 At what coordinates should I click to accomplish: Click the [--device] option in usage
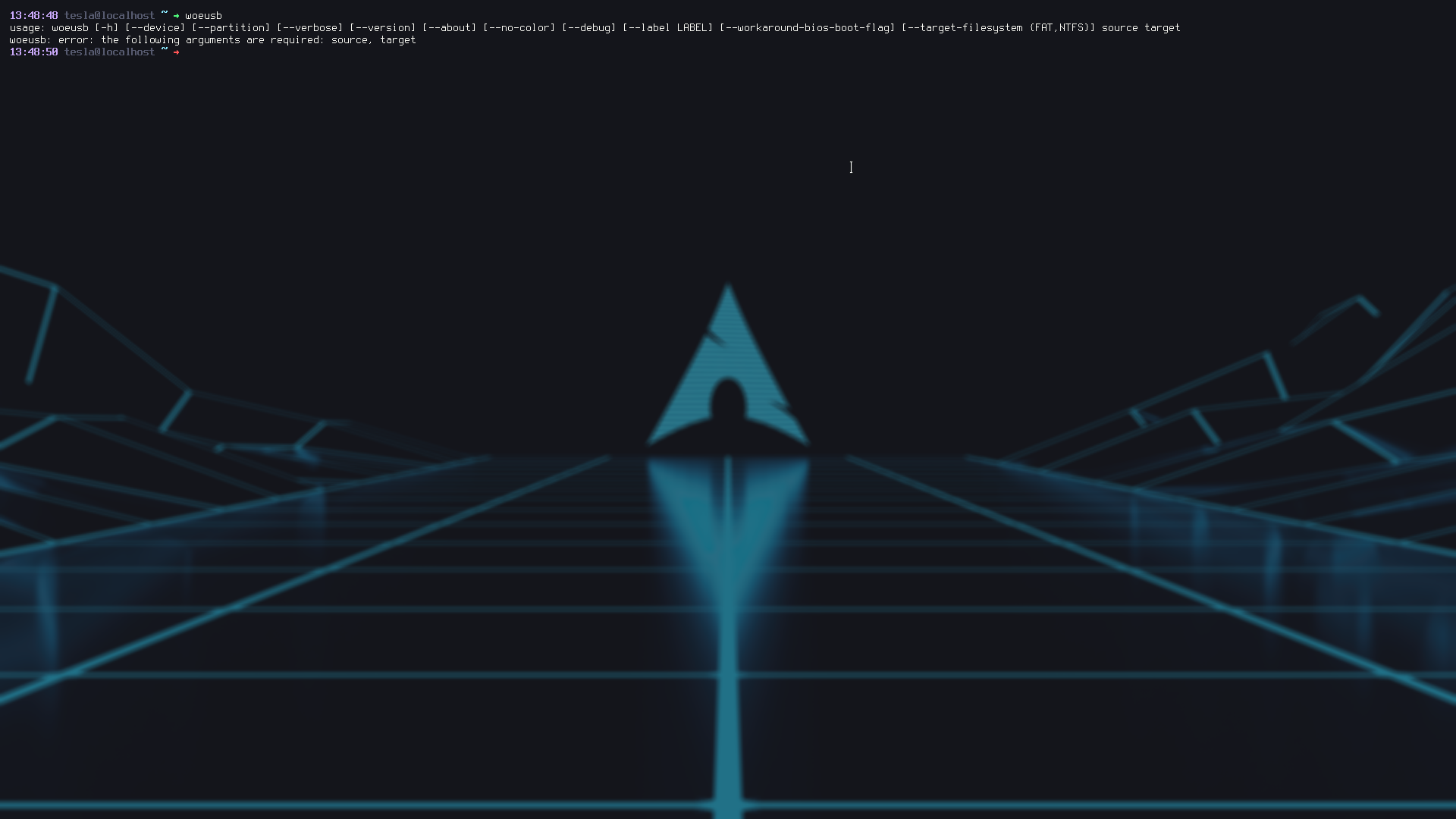coord(155,28)
